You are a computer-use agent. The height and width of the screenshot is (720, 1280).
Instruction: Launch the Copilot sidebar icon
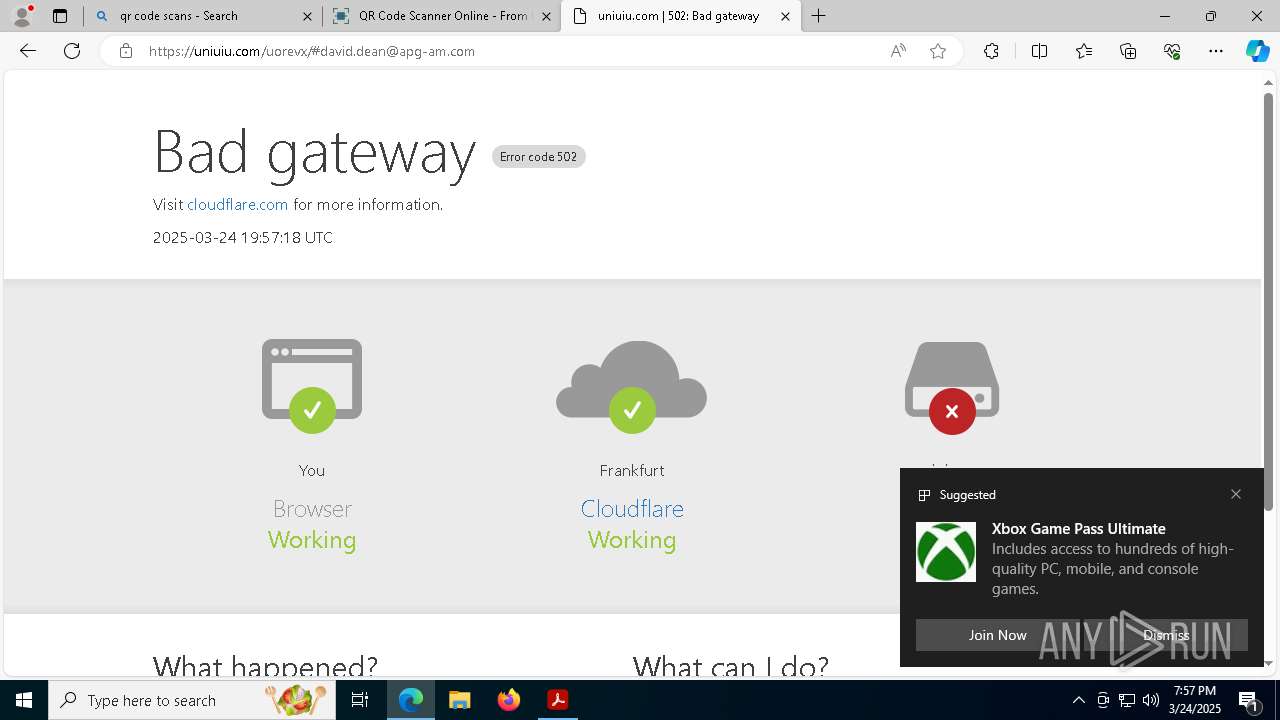1257,51
